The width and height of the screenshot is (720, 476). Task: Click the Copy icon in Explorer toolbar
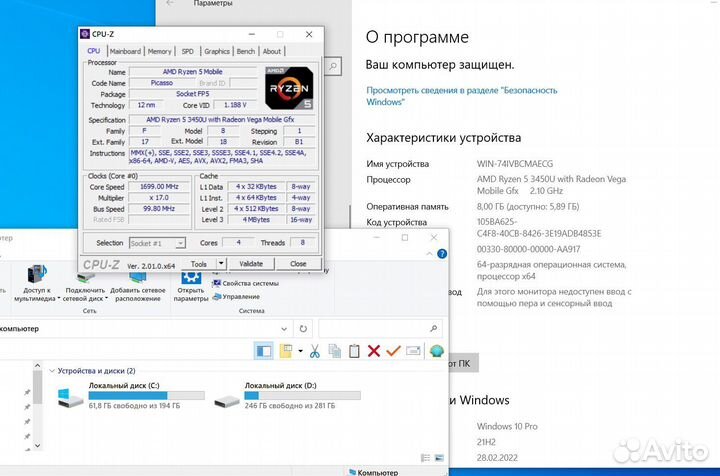(335, 352)
